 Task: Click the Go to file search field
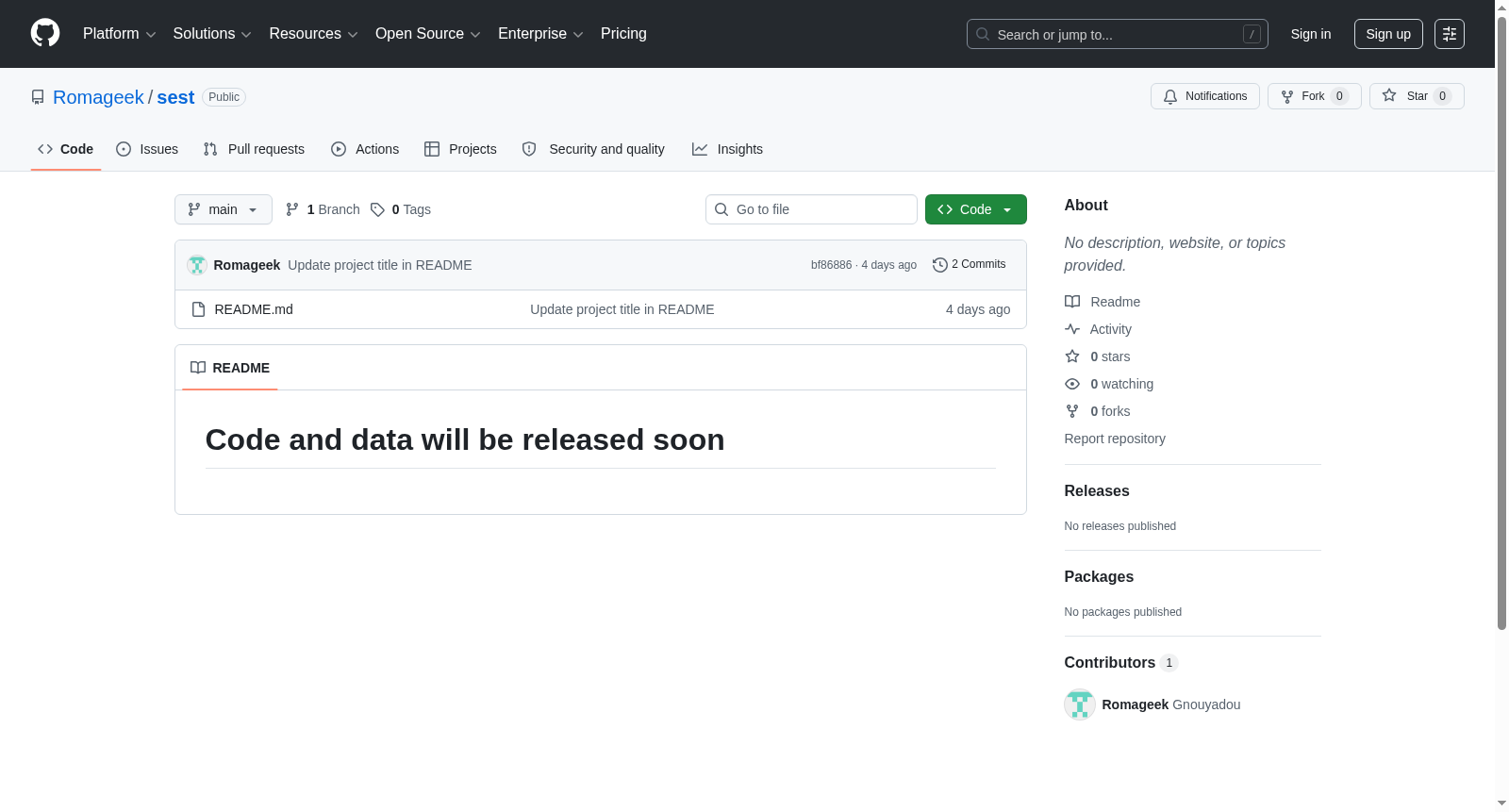(x=811, y=209)
